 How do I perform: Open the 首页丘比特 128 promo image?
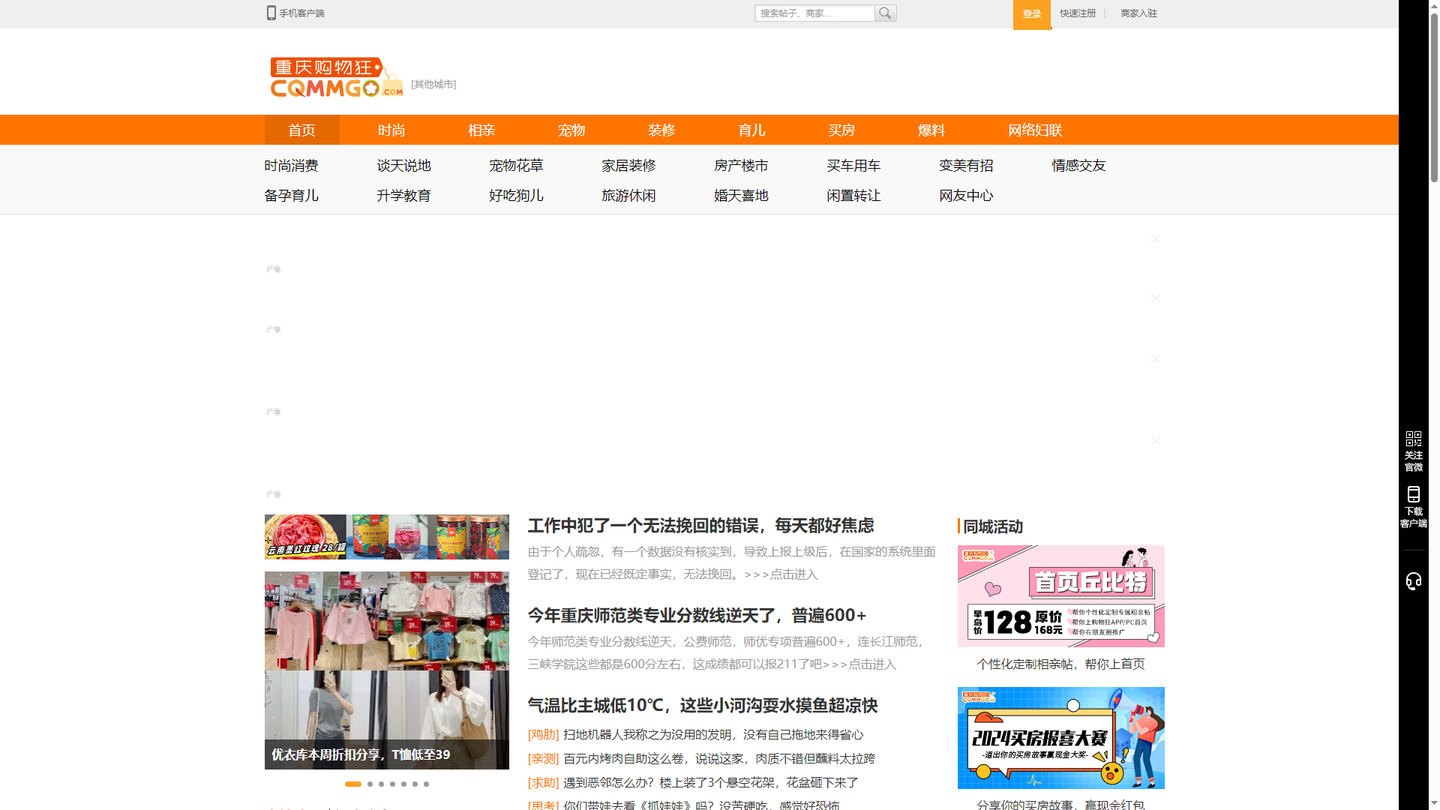point(1061,596)
